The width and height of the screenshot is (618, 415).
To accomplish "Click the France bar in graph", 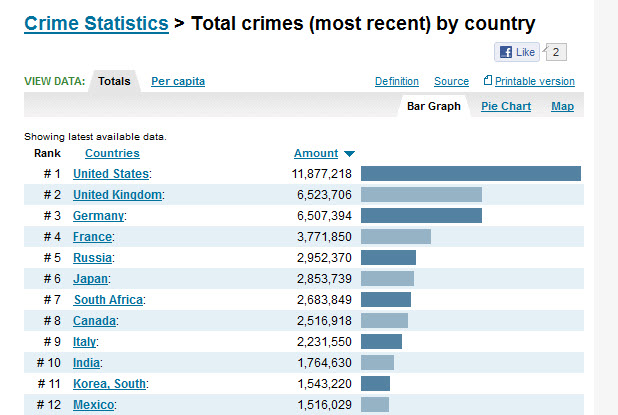I will pos(396,237).
